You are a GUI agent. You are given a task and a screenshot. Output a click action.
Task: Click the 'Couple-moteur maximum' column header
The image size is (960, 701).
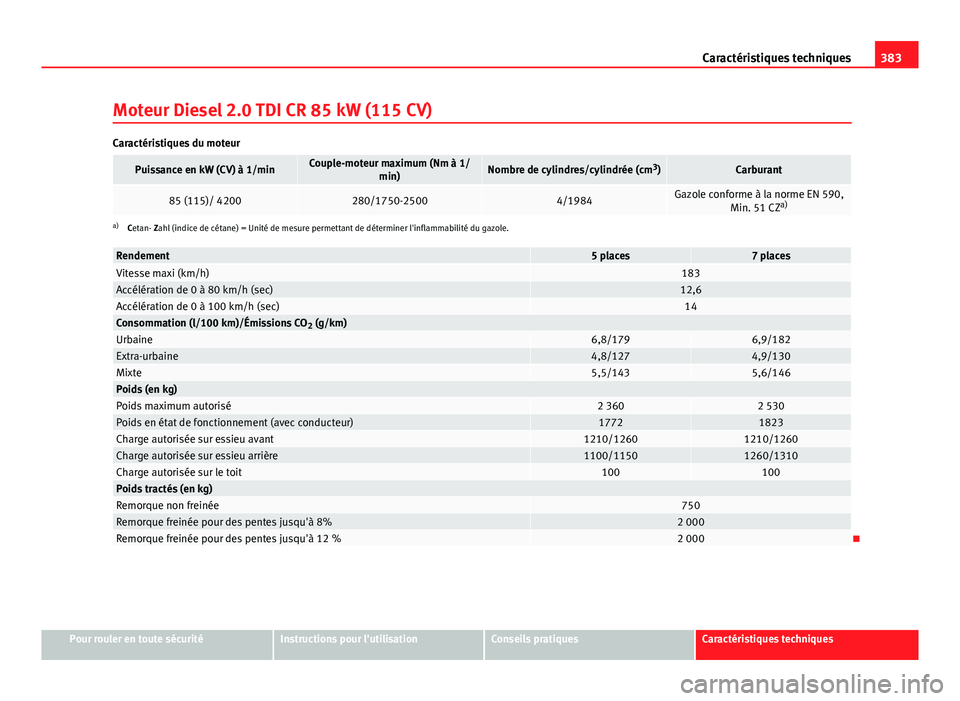(389, 170)
